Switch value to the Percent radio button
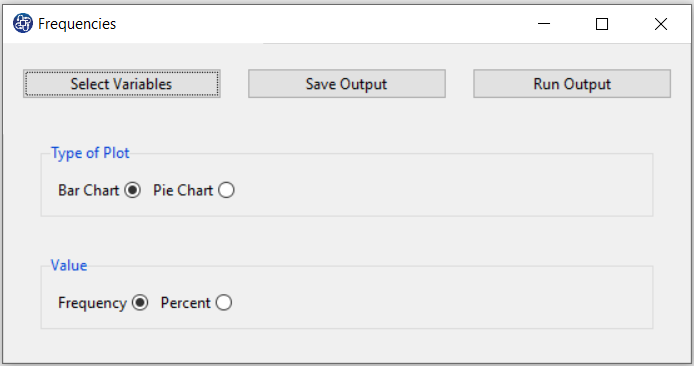The image size is (694, 366). tap(224, 303)
